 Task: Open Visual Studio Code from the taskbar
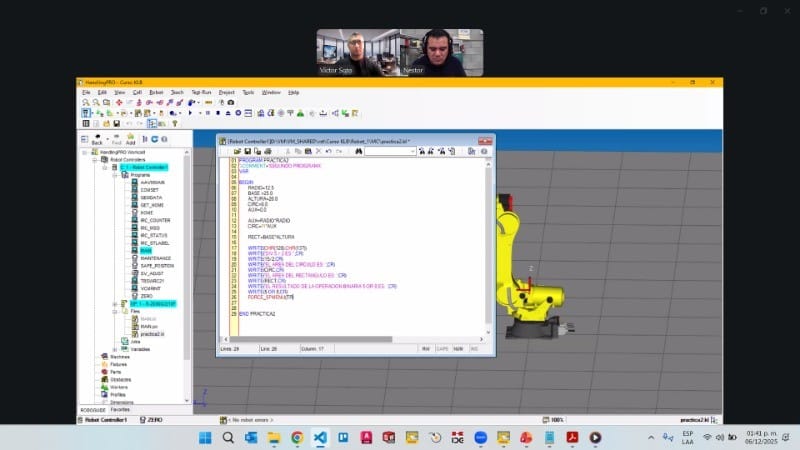[x=320, y=437]
